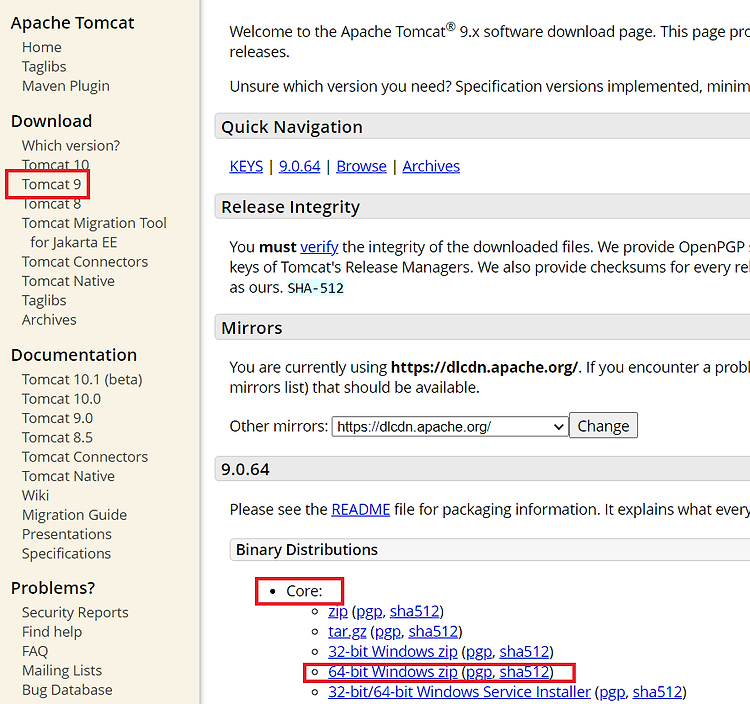Click the KEYS quick navigation link
Screen dimensions: 750x704
pyautogui.click(x=246, y=166)
